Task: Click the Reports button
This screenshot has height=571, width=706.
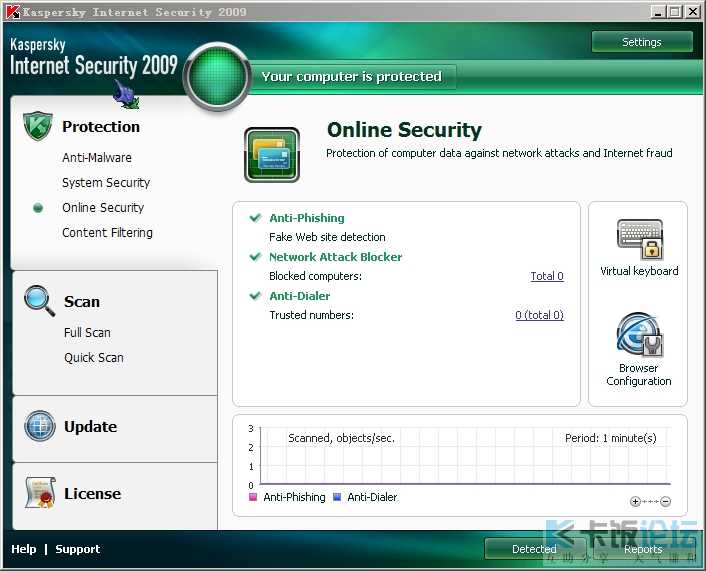Action: pos(643,549)
